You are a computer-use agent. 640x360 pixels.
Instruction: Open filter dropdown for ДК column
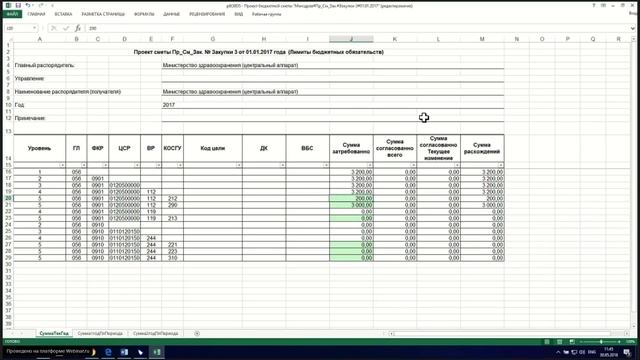point(282,165)
